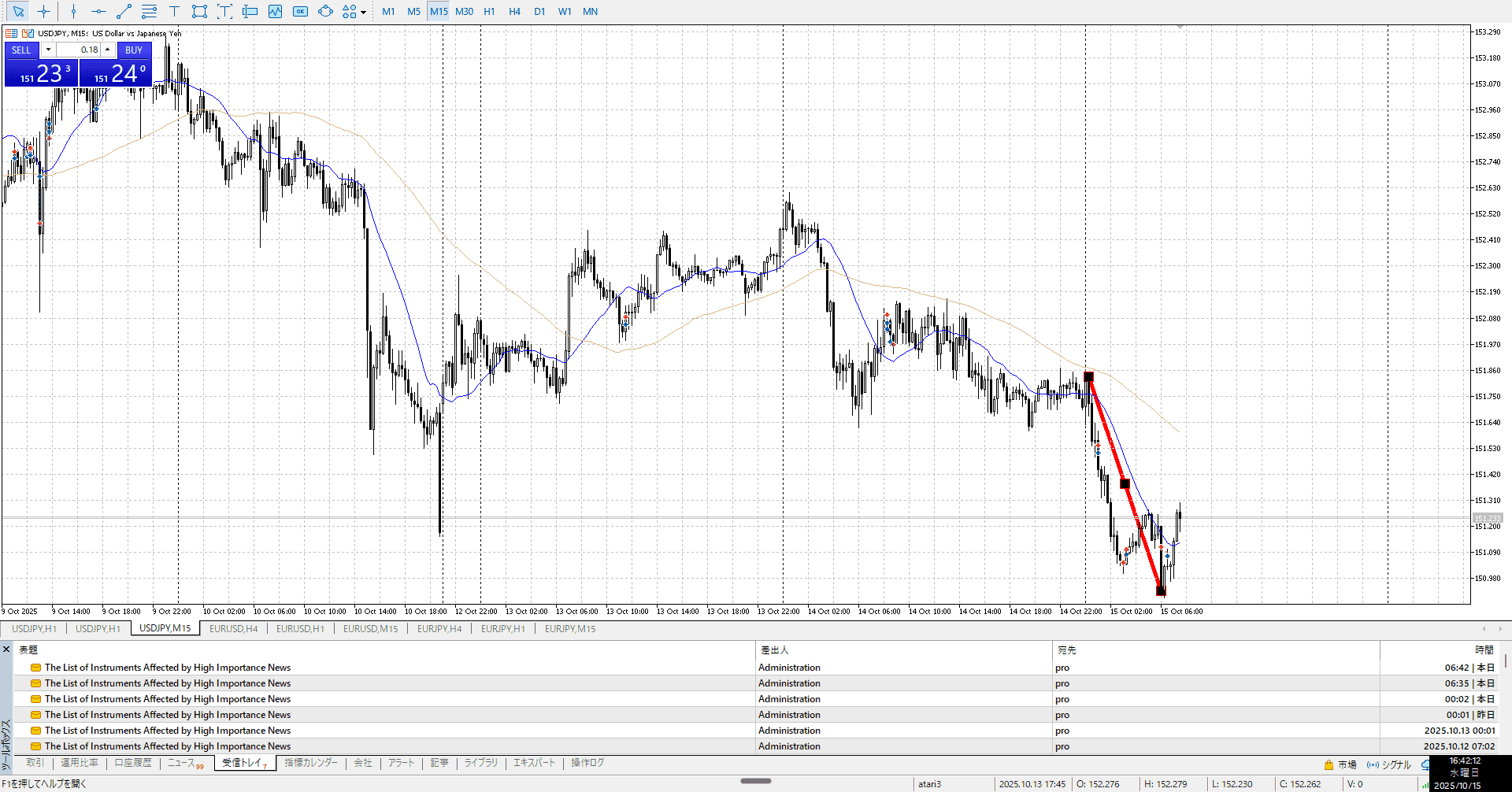Image resolution: width=1512 pixels, height=792 pixels.
Task: Select the vertical line drawing tool
Action: 73,12
